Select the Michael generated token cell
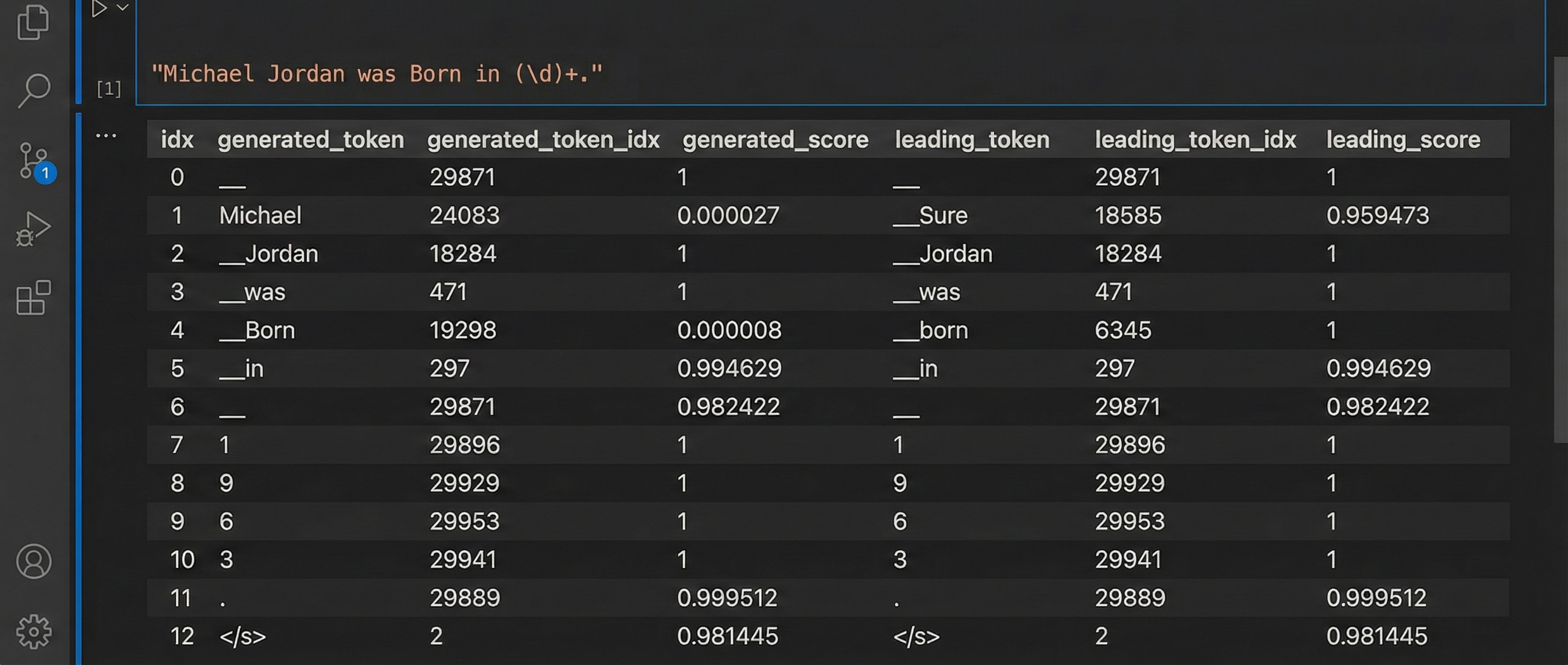 pos(260,215)
